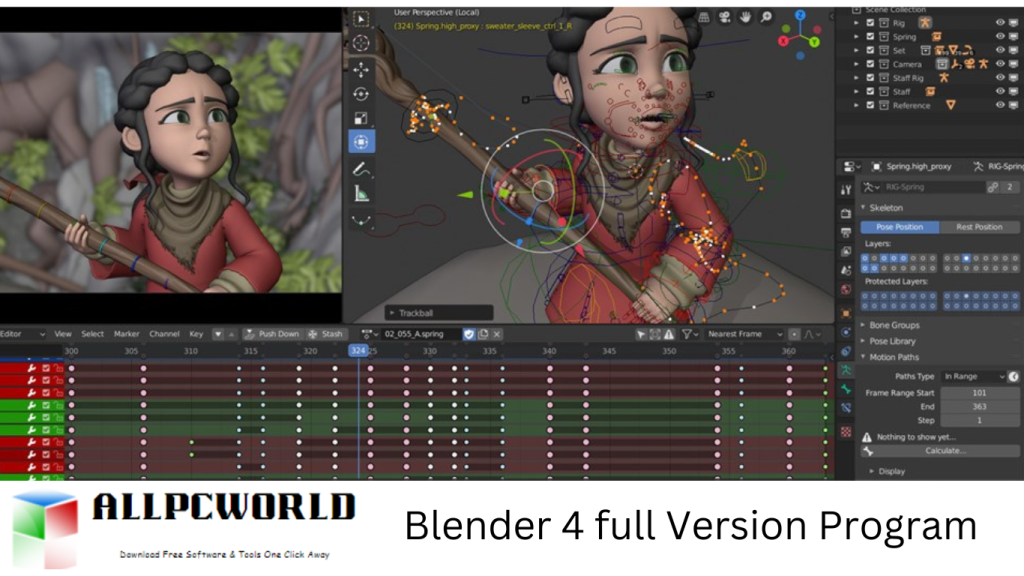Open the Key menu
Image resolution: width=1024 pixels, height=576 pixels.
point(196,334)
